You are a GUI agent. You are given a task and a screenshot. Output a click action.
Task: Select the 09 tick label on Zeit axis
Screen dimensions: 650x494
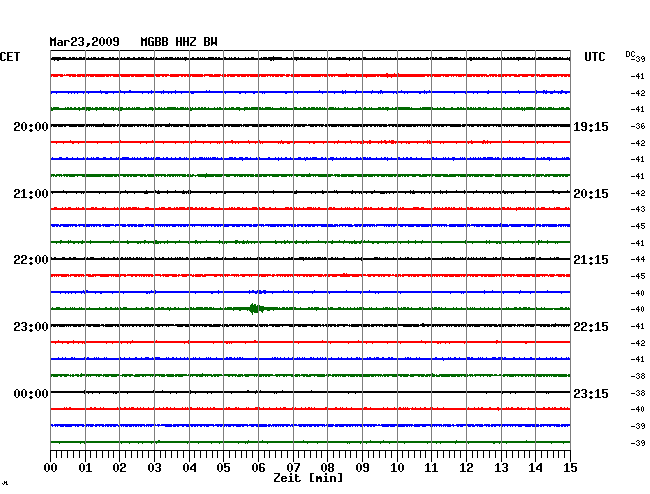(x=362, y=467)
